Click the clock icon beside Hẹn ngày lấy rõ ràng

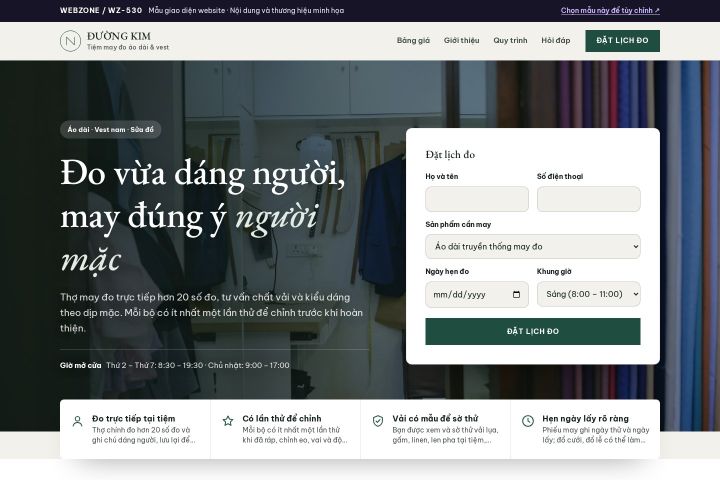click(528, 421)
